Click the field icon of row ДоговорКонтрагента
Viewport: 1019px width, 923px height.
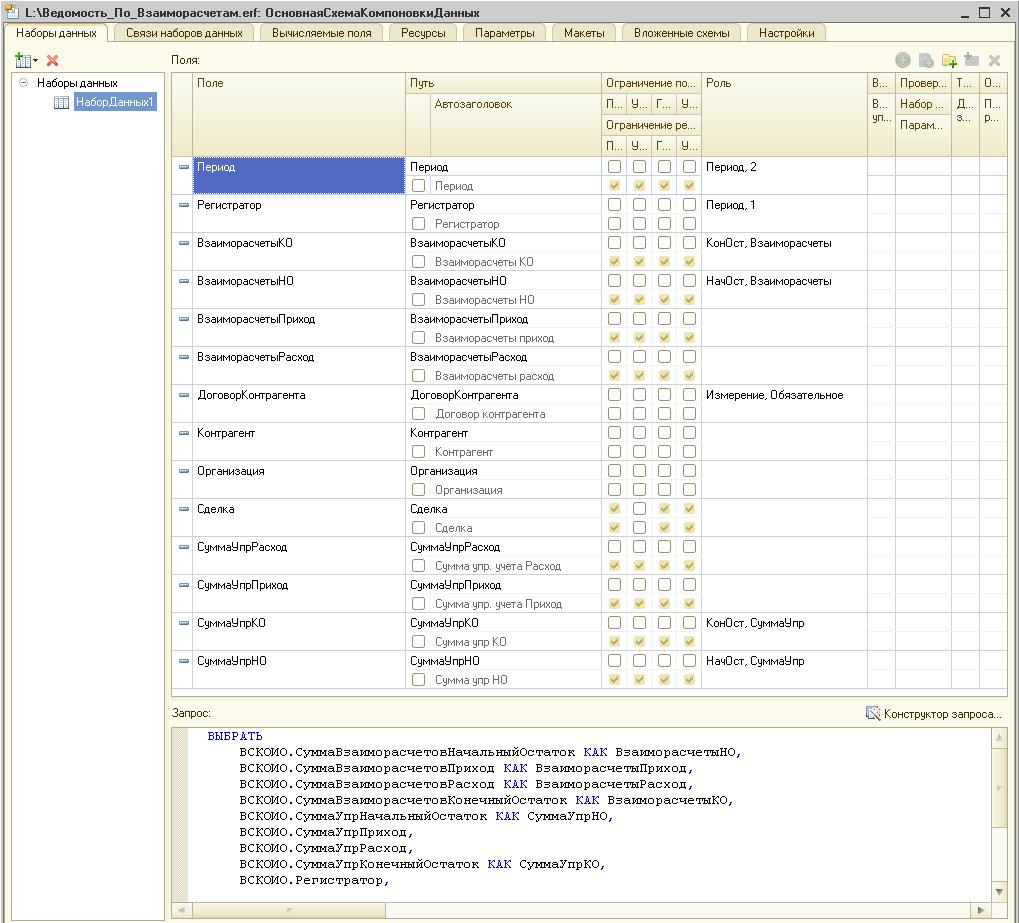pos(184,395)
